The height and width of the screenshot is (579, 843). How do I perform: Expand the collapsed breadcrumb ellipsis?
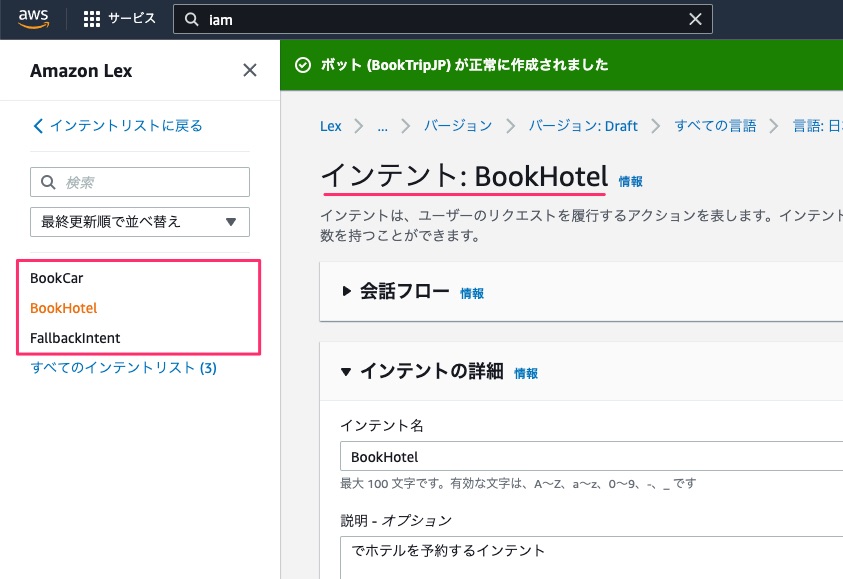(x=382, y=126)
